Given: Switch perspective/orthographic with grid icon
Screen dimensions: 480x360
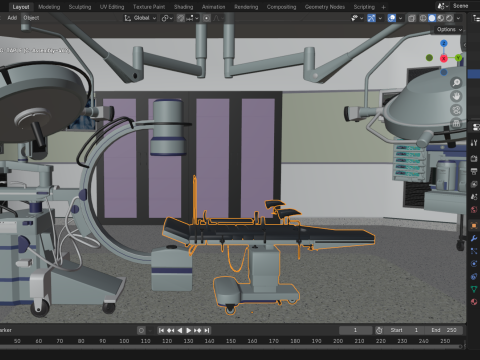Looking at the screenshot, I should pos(456,123).
